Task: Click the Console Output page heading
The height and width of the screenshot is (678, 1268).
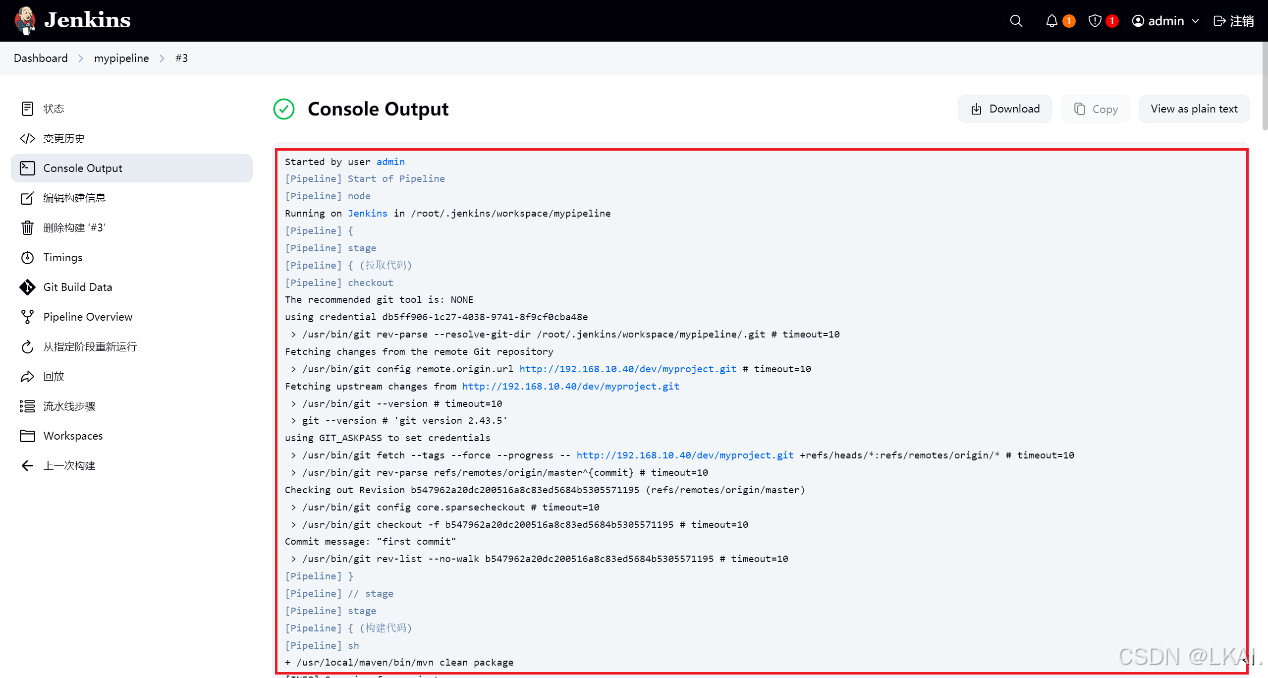Action: [378, 109]
